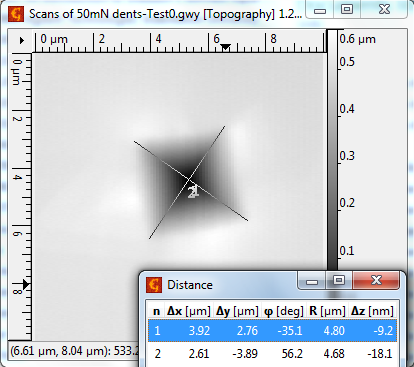Click the Δy [µm] column header
Viewport: 414px width, 367px height.
(237, 311)
